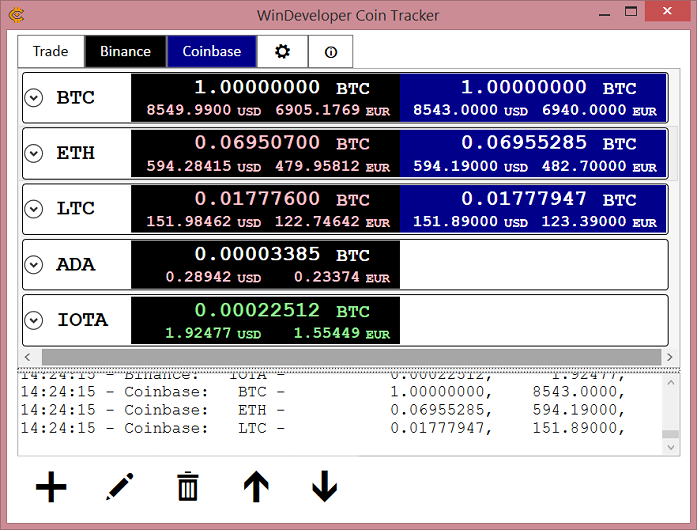Select the ETH coin label

[x=76, y=153]
